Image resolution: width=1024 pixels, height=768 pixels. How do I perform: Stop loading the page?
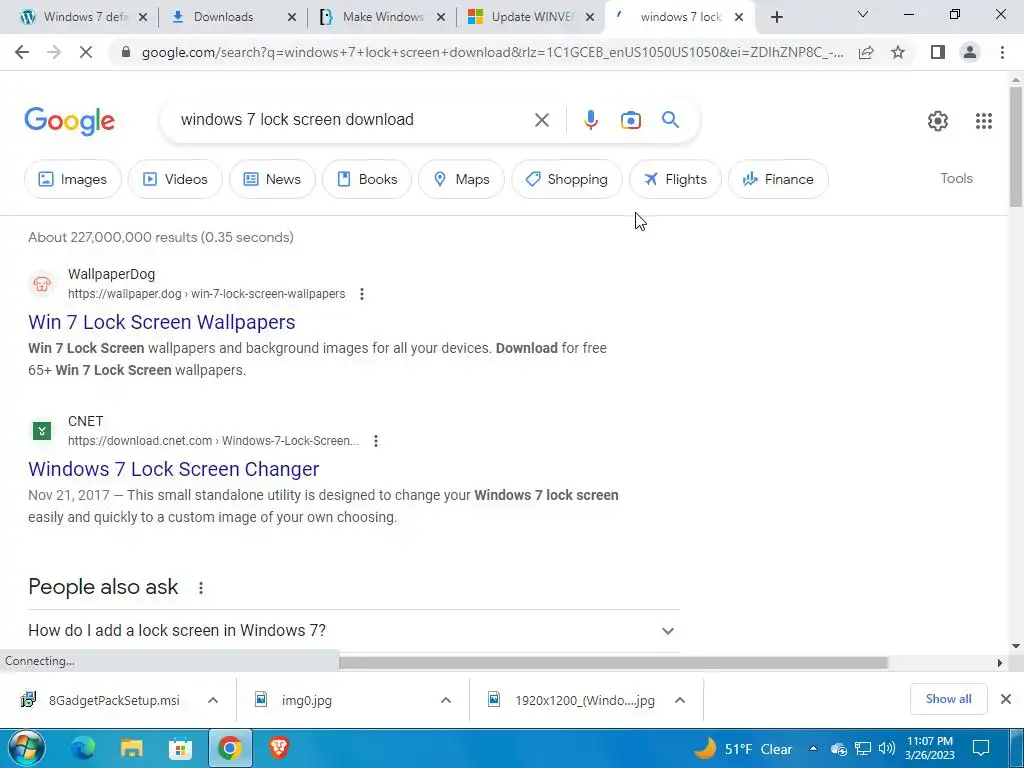point(86,52)
